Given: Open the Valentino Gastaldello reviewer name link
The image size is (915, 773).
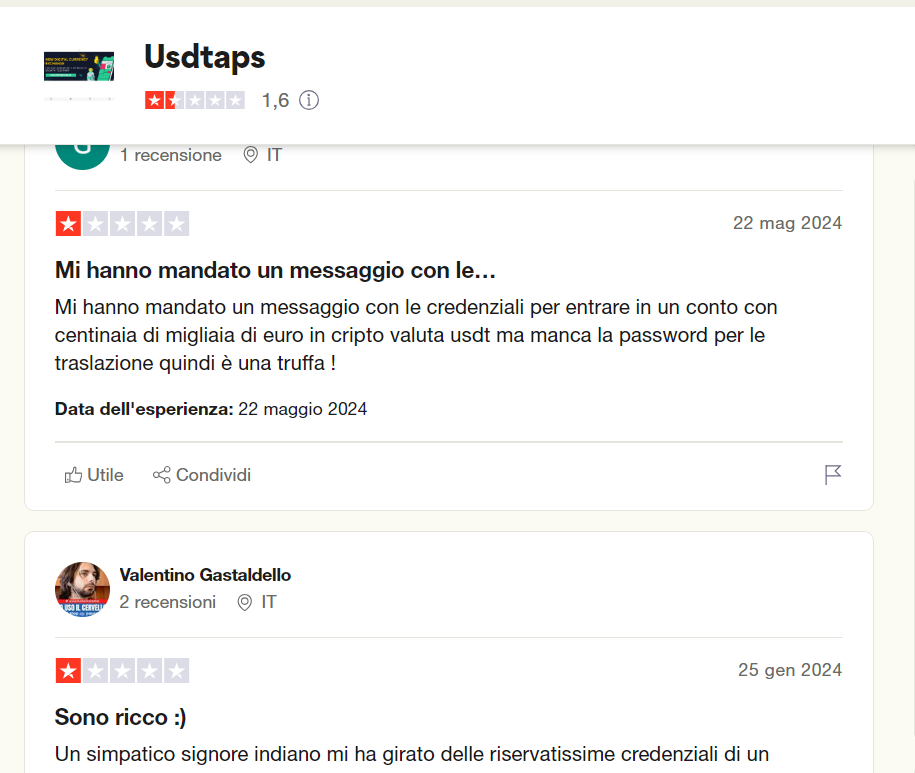Looking at the screenshot, I should (205, 575).
